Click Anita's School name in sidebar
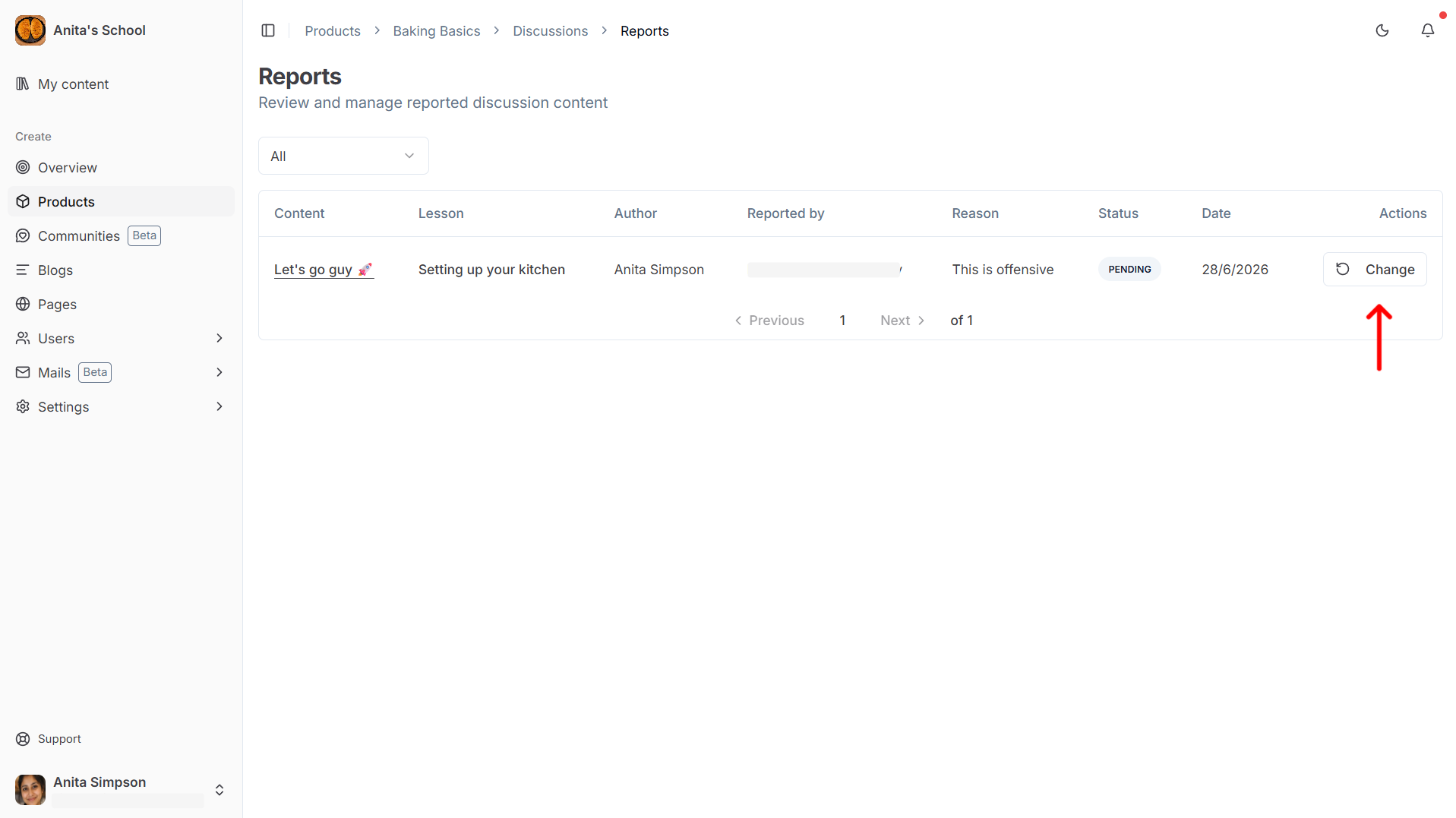Image resolution: width=1456 pixels, height=818 pixels. [x=99, y=30]
